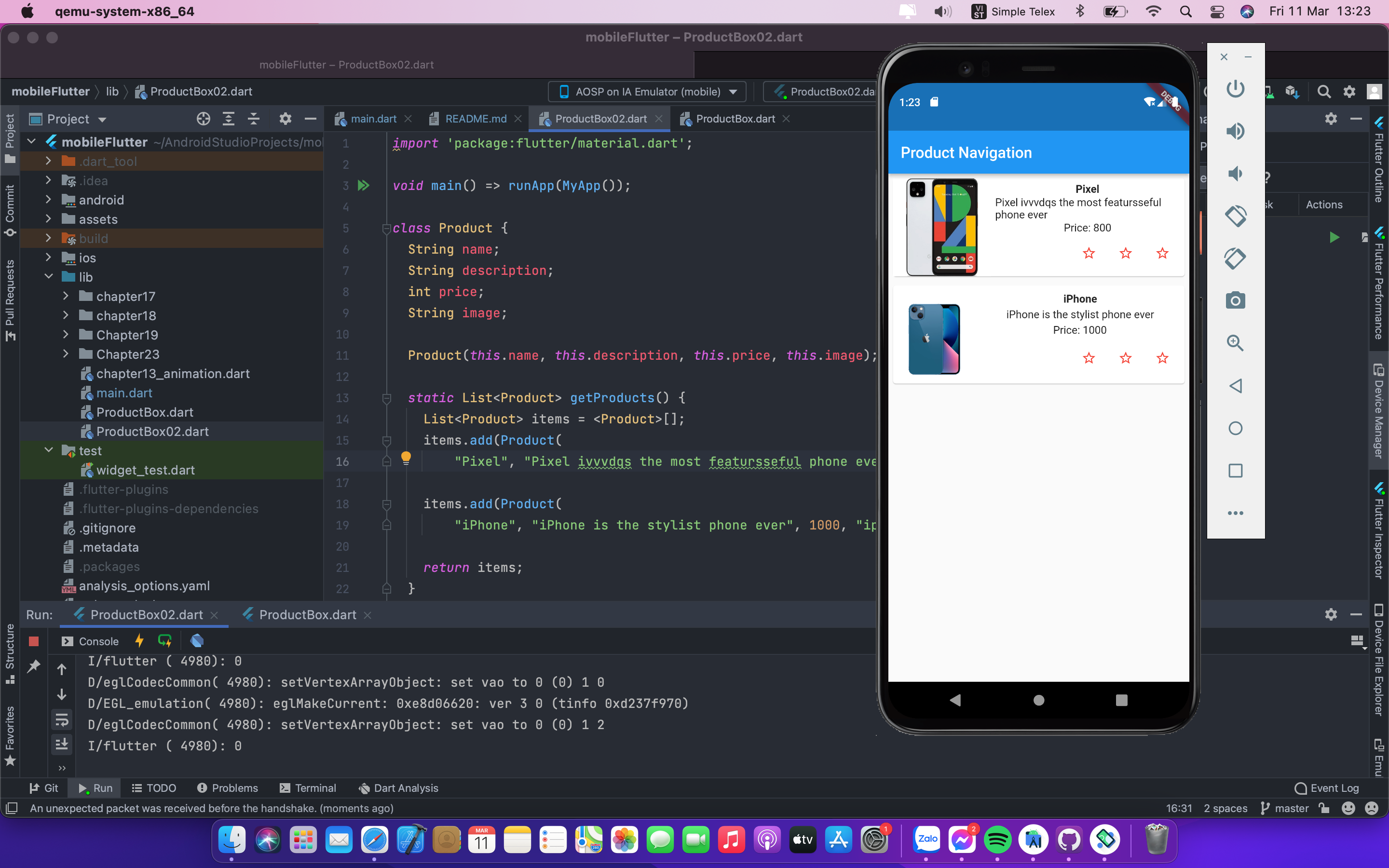Toggle scroll to end in console
Viewport: 1389px width, 868px height.
tap(62, 745)
